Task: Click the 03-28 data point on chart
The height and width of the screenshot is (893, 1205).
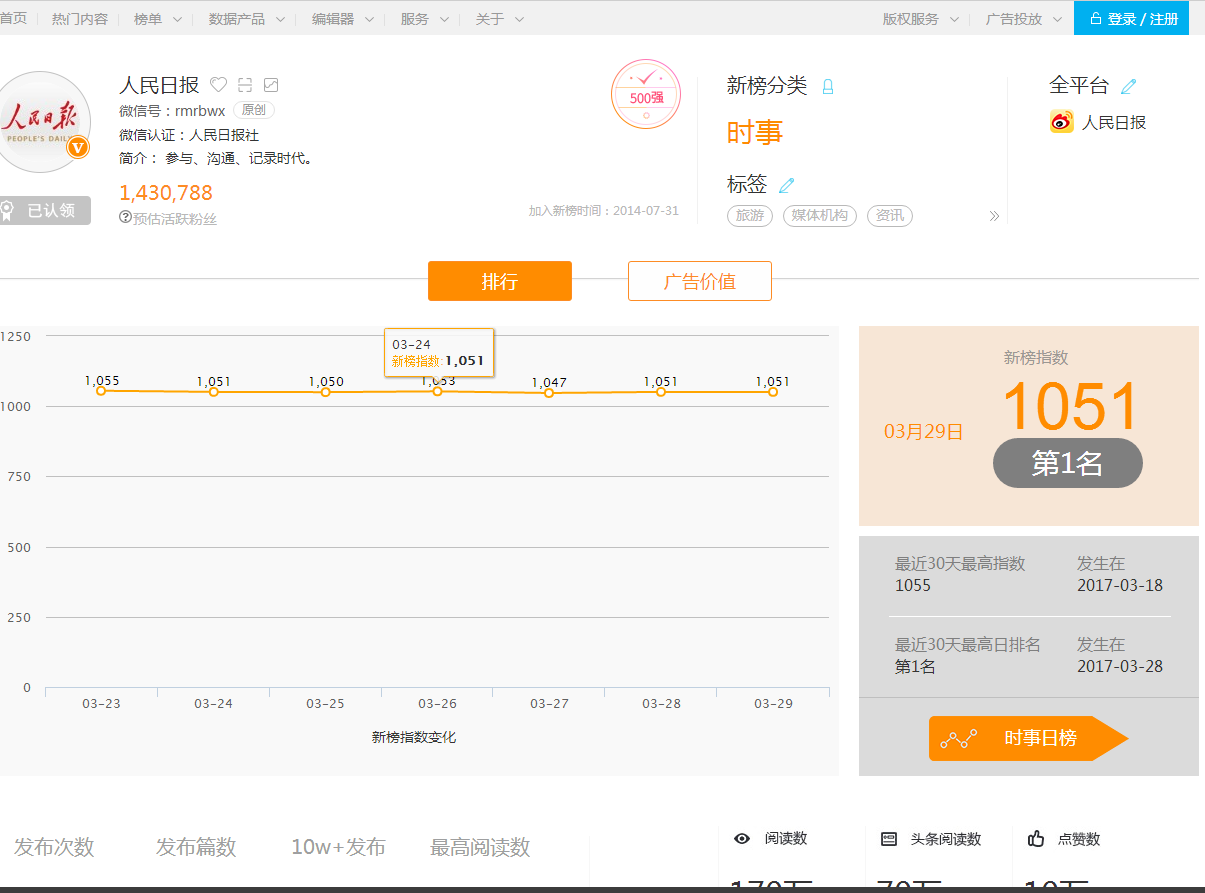Action: tap(661, 392)
